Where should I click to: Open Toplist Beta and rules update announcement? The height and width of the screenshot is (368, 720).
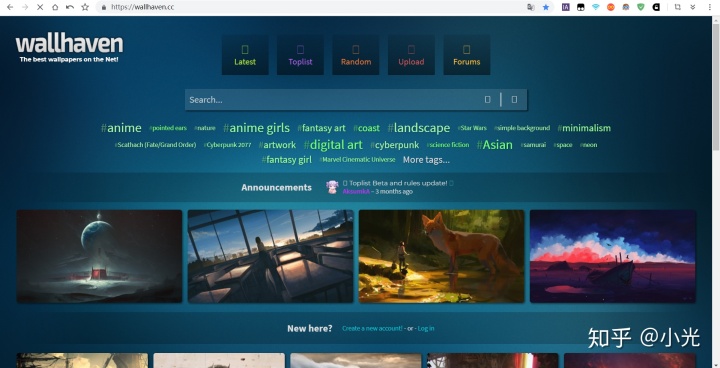(399, 183)
